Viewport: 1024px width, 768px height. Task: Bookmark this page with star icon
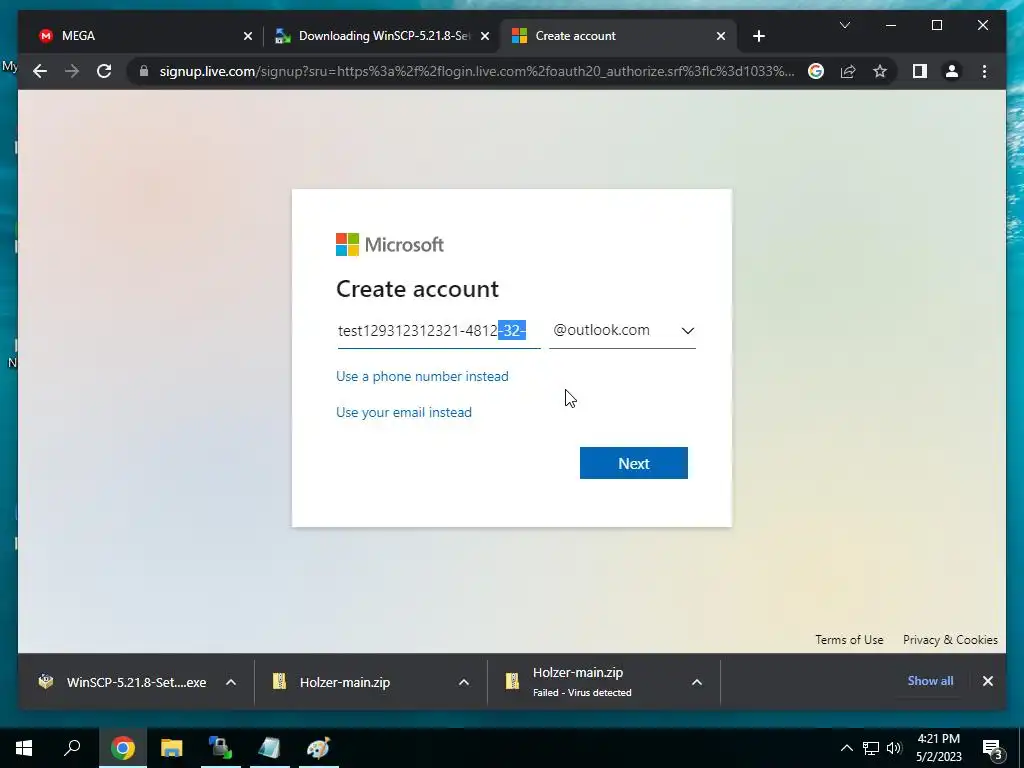(x=880, y=71)
